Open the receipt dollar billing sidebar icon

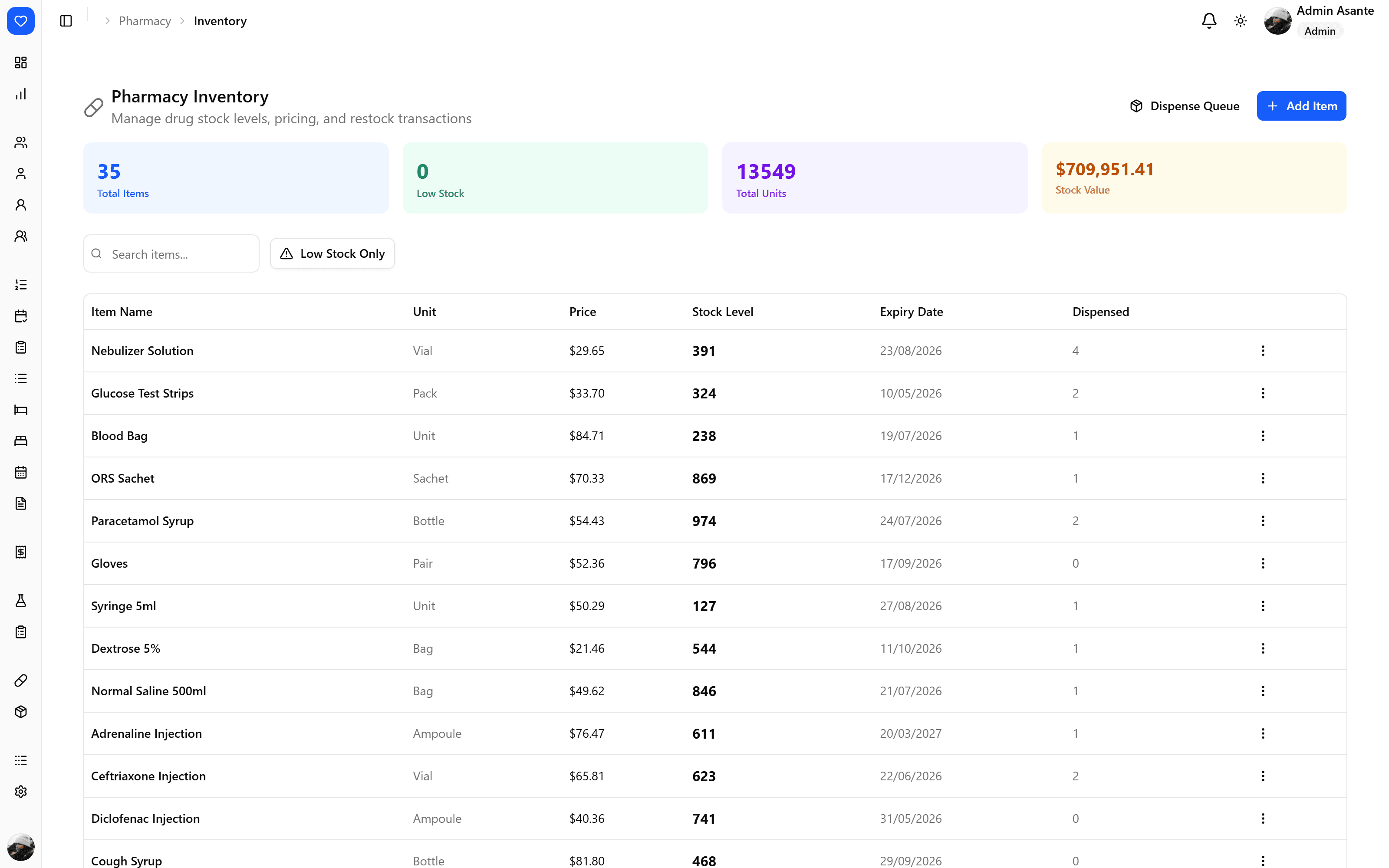[21, 552]
